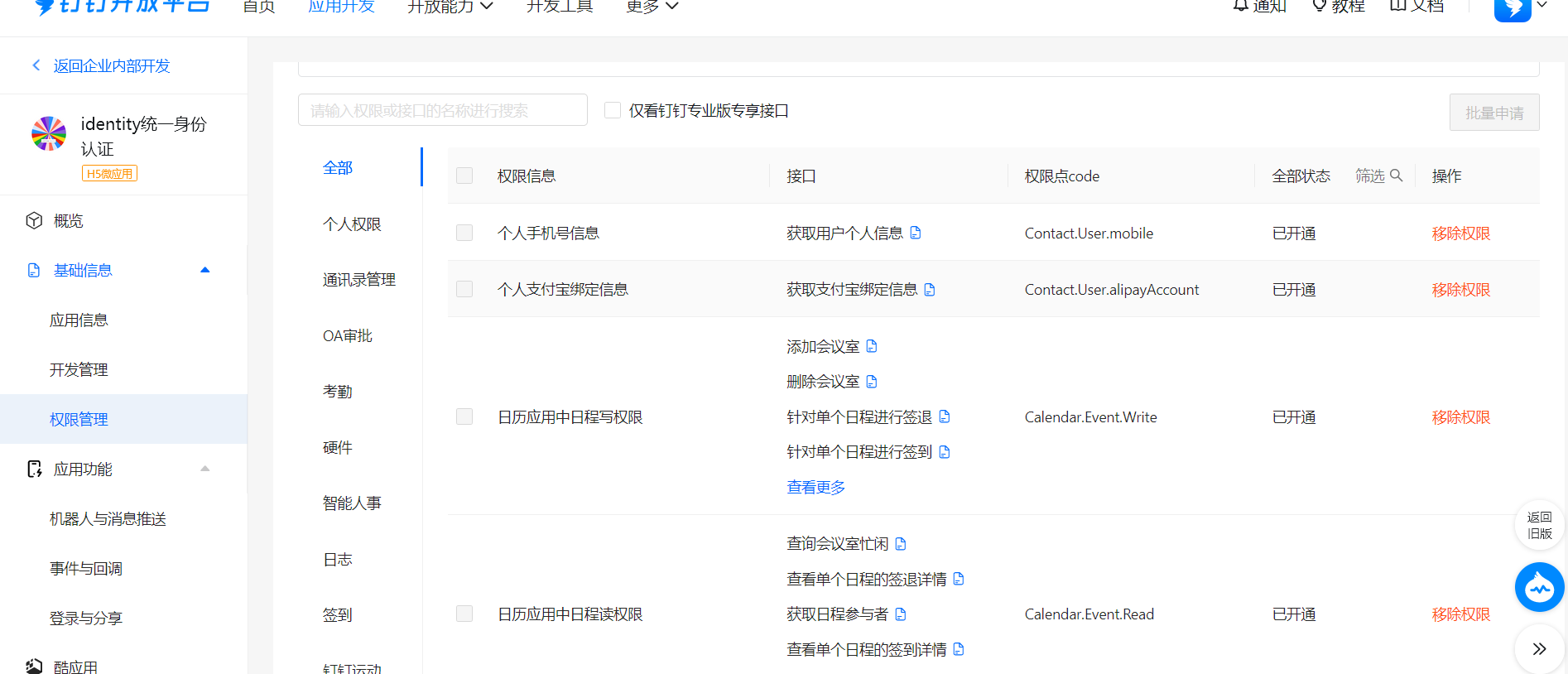Open doc icon beside 查询会议室忙闲
Image resolution: width=1568 pixels, height=674 pixels.
click(x=901, y=543)
